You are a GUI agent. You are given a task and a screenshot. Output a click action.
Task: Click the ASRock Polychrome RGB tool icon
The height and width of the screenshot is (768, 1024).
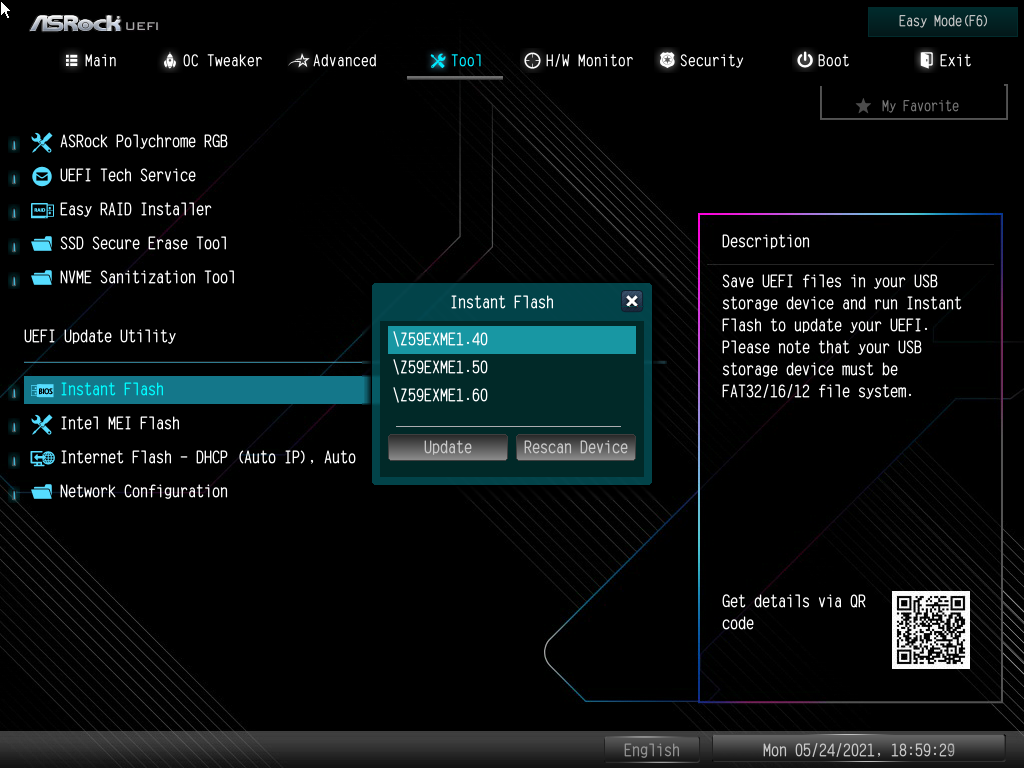pyautogui.click(x=42, y=142)
